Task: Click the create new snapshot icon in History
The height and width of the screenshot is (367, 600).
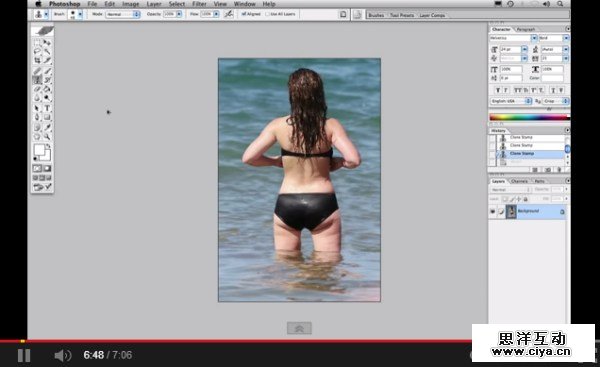Action: (x=547, y=169)
